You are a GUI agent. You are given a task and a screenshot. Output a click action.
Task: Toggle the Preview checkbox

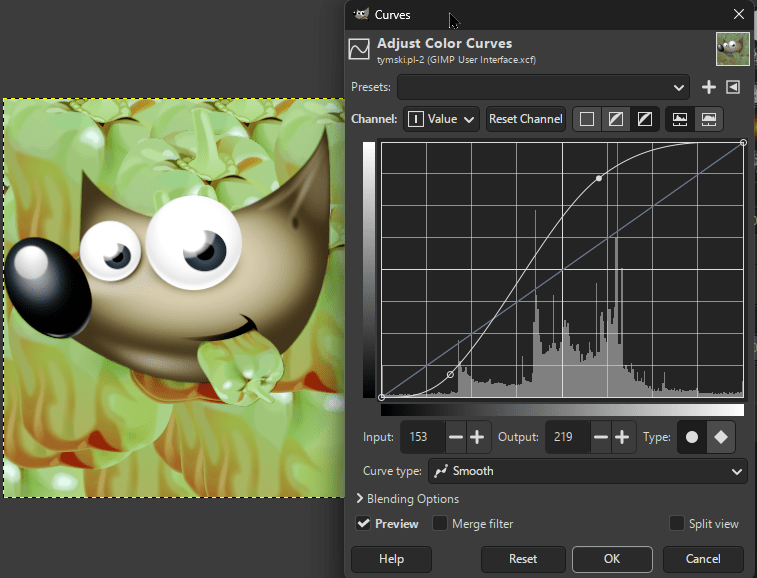pyautogui.click(x=363, y=523)
